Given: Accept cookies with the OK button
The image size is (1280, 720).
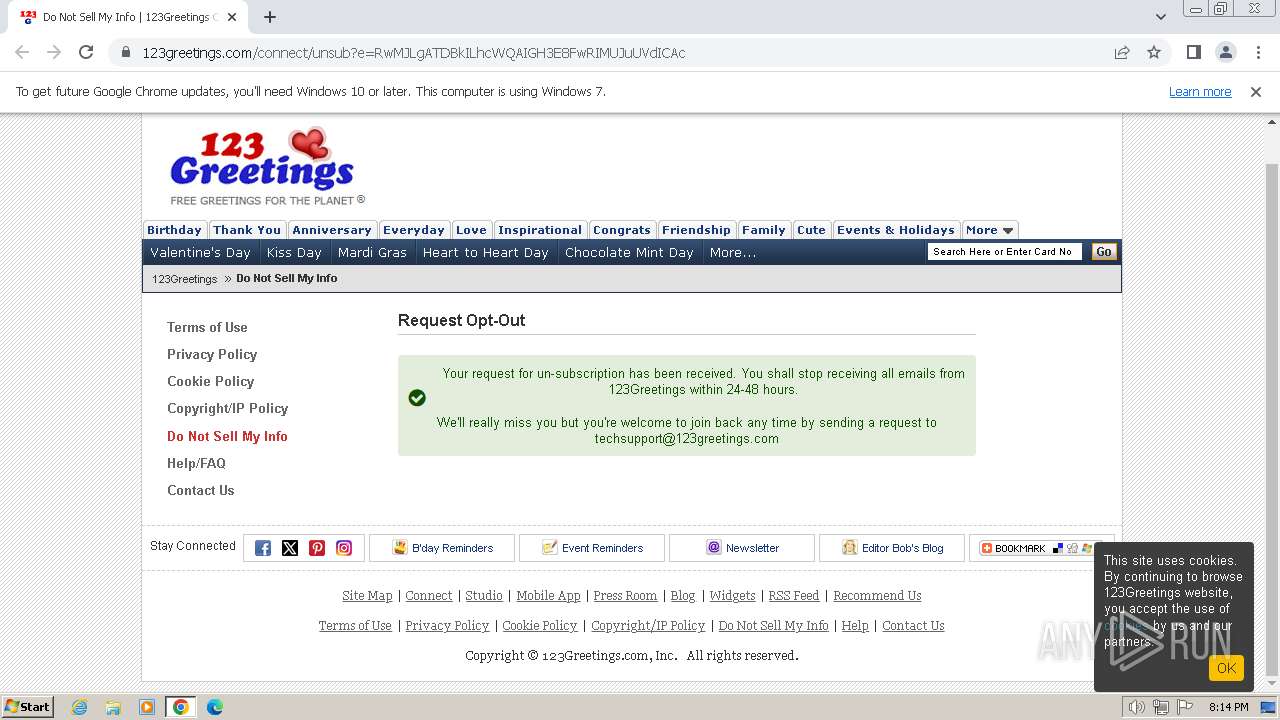Looking at the screenshot, I should pos(1226,668).
